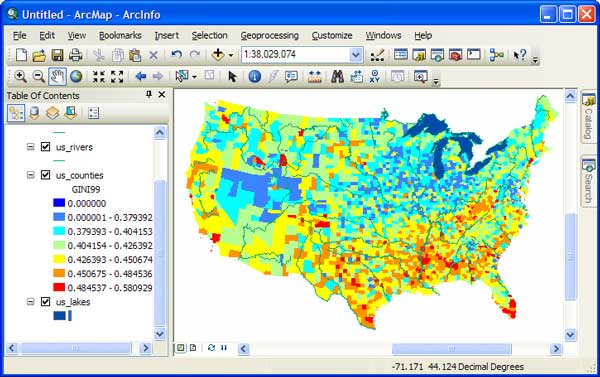Open an existing map file
This screenshot has height=377, width=600.
(x=39, y=55)
